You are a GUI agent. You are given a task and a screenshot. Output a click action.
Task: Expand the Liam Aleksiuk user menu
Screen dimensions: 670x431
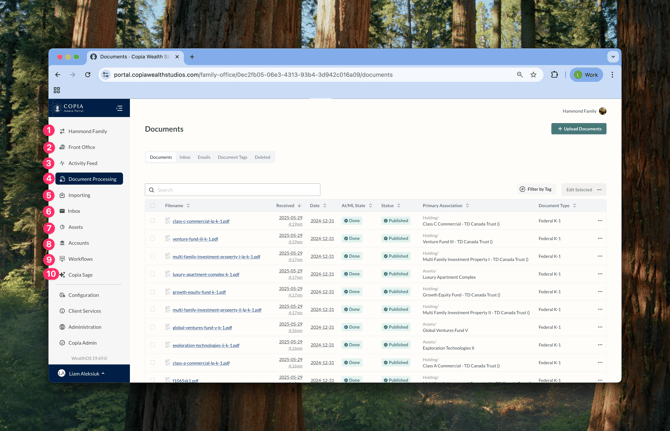point(82,373)
